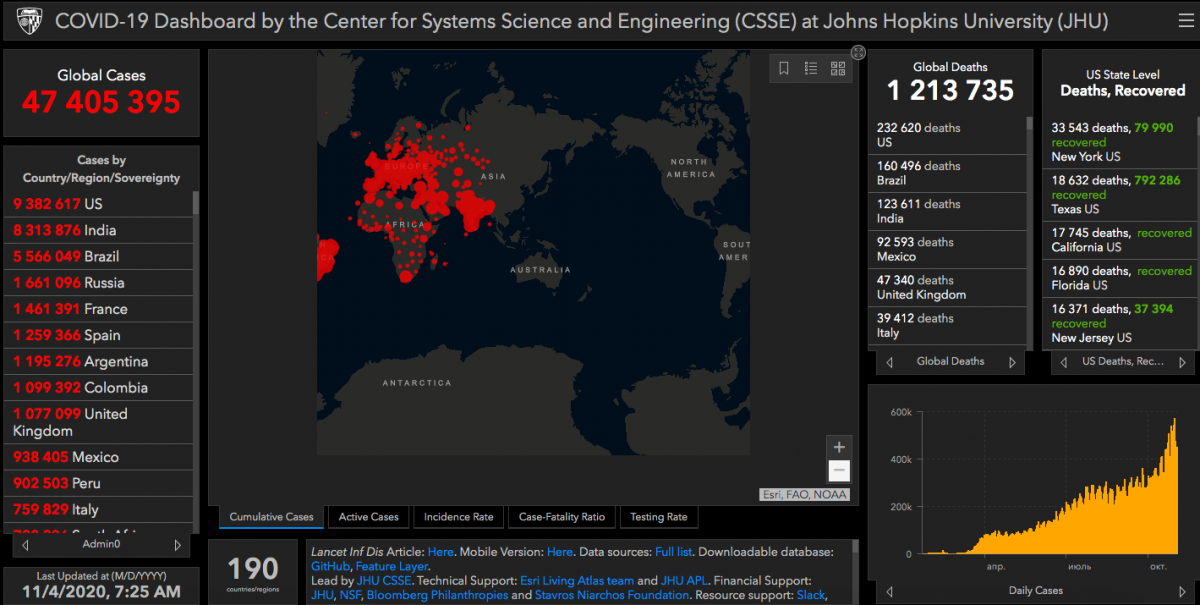
Task: Expand the map to full screen
Action: tap(858, 52)
